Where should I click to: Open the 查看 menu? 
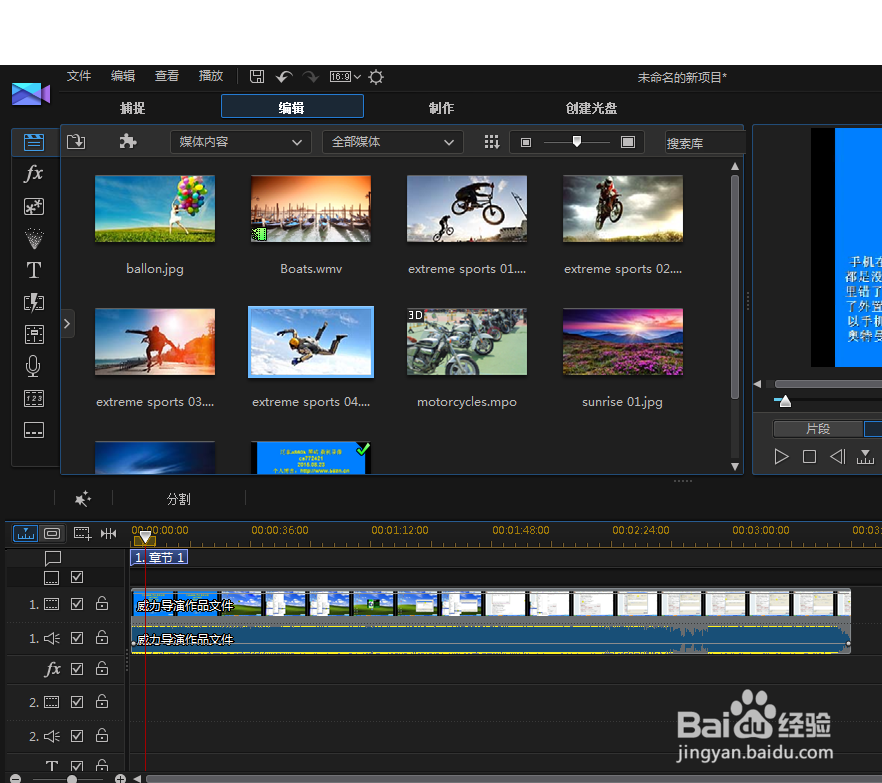pyautogui.click(x=166, y=76)
